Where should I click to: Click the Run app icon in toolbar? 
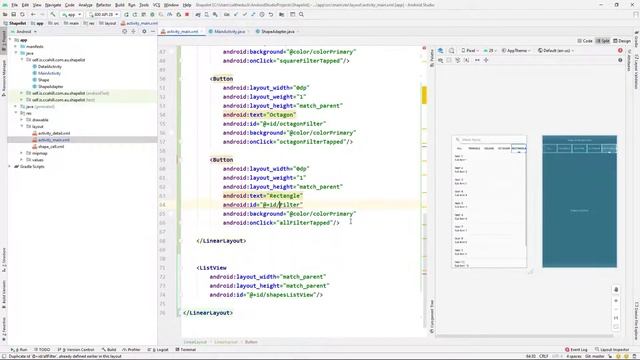coord(127,14)
